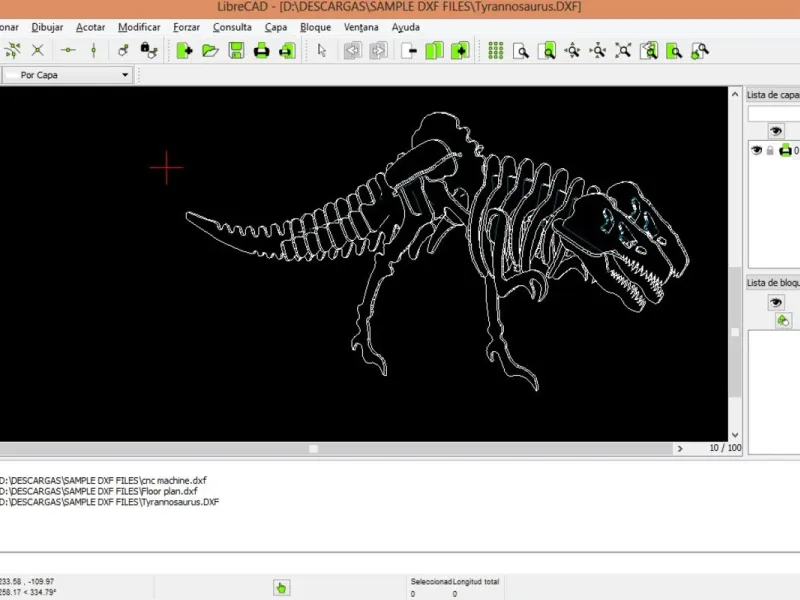Click the vertical scrollbar down arrow
800x600 pixels.
735,435
